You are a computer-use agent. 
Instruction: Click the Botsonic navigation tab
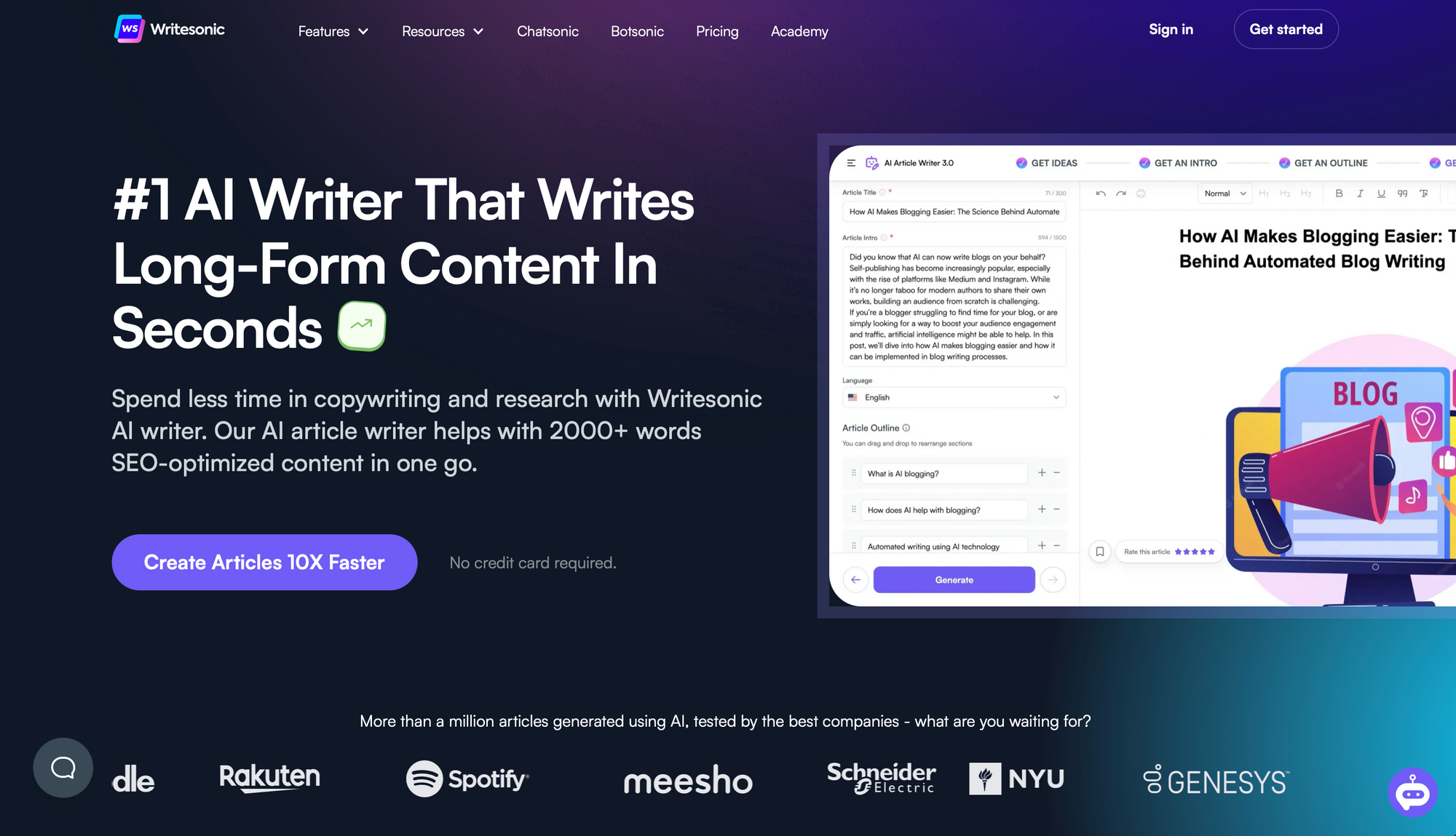pyautogui.click(x=637, y=30)
